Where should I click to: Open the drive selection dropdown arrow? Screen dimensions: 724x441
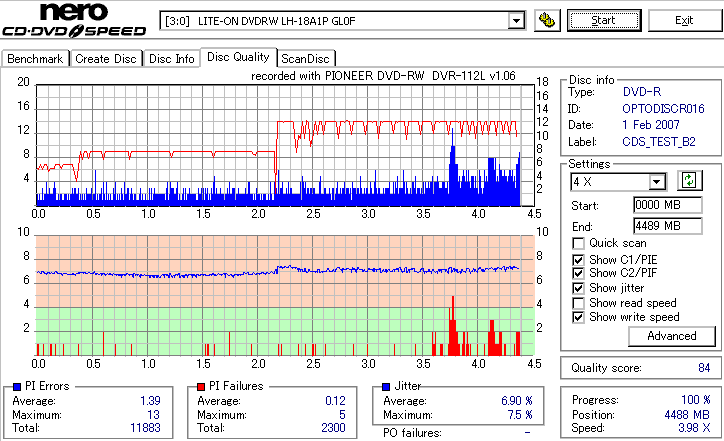point(516,21)
